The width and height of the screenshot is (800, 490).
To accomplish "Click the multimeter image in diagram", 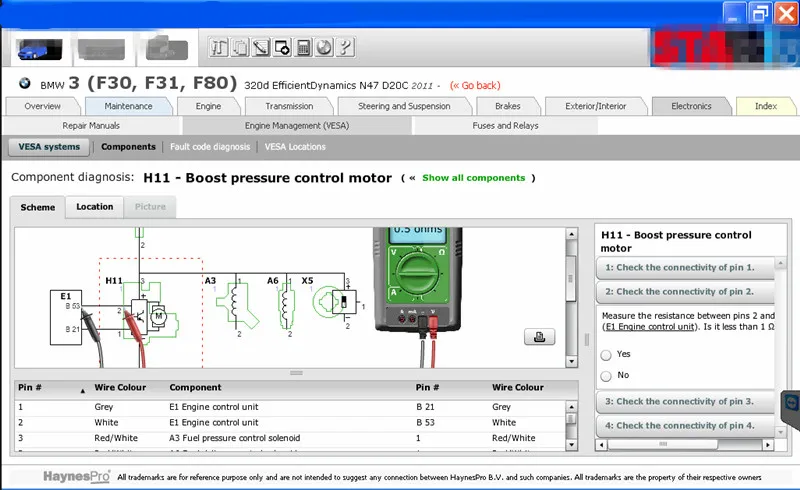I will pos(418,279).
